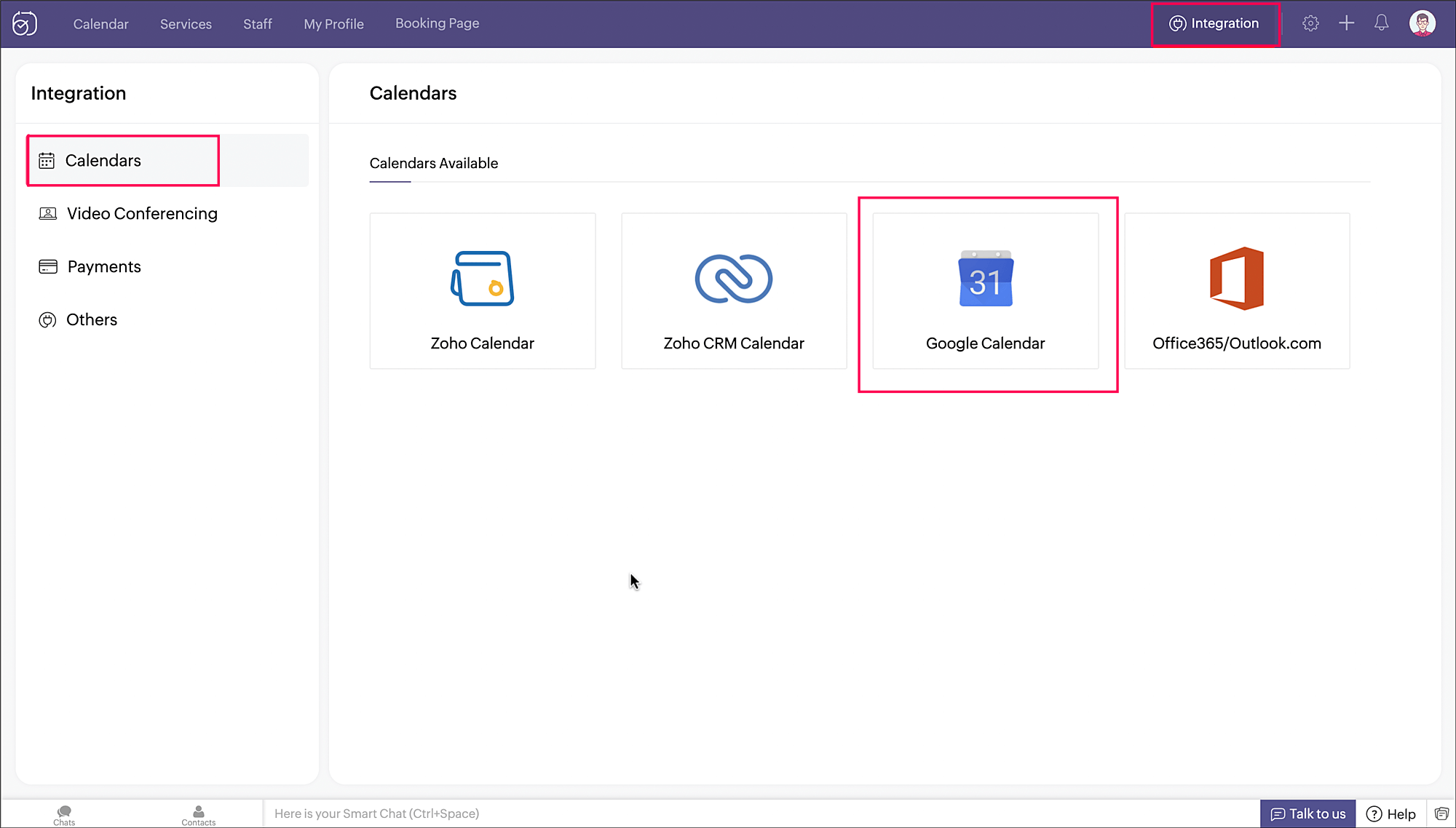Click the Zoho Bookings logo icon
The height and width of the screenshot is (828, 1456).
(25, 23)
